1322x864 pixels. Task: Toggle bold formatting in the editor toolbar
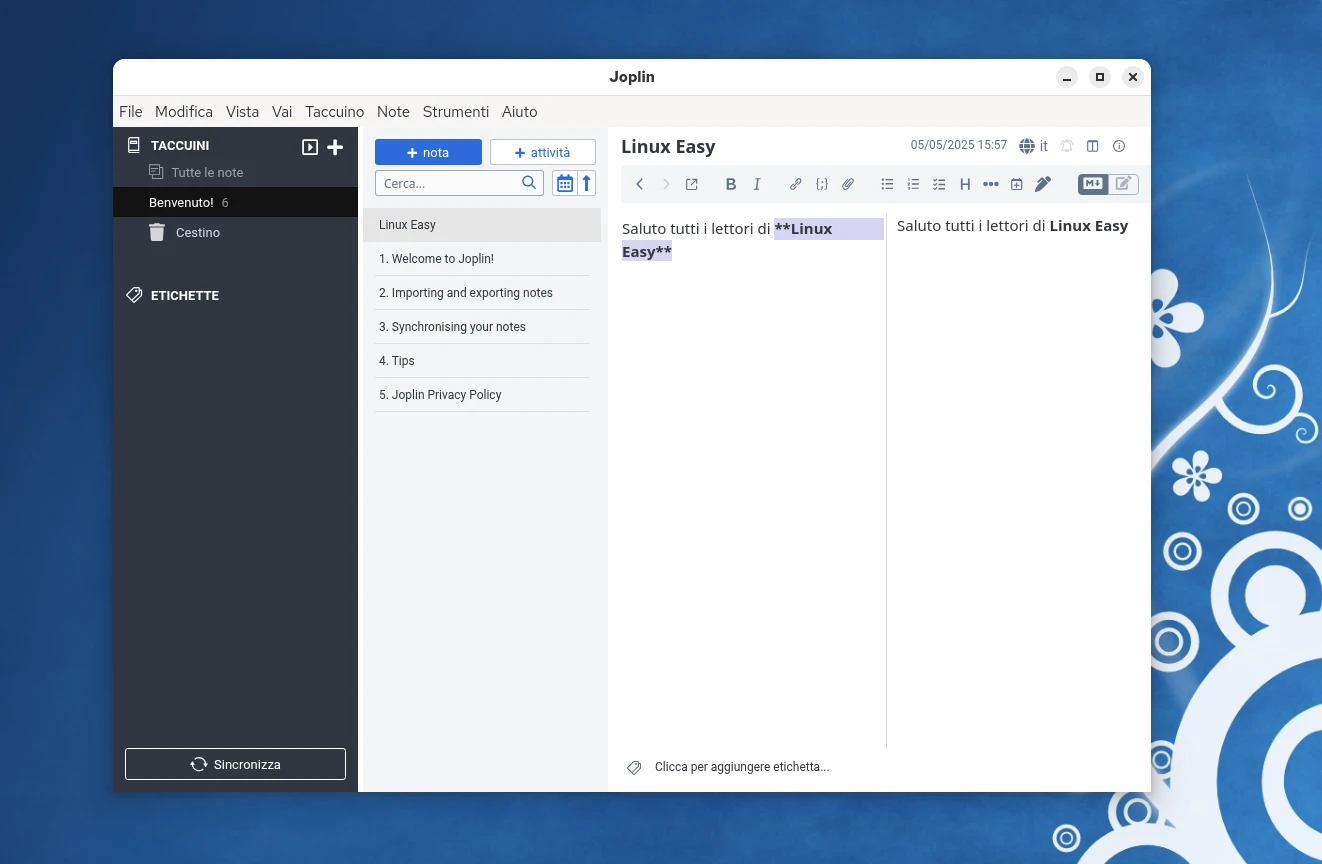pyautogui.click(x=731, y=184)
